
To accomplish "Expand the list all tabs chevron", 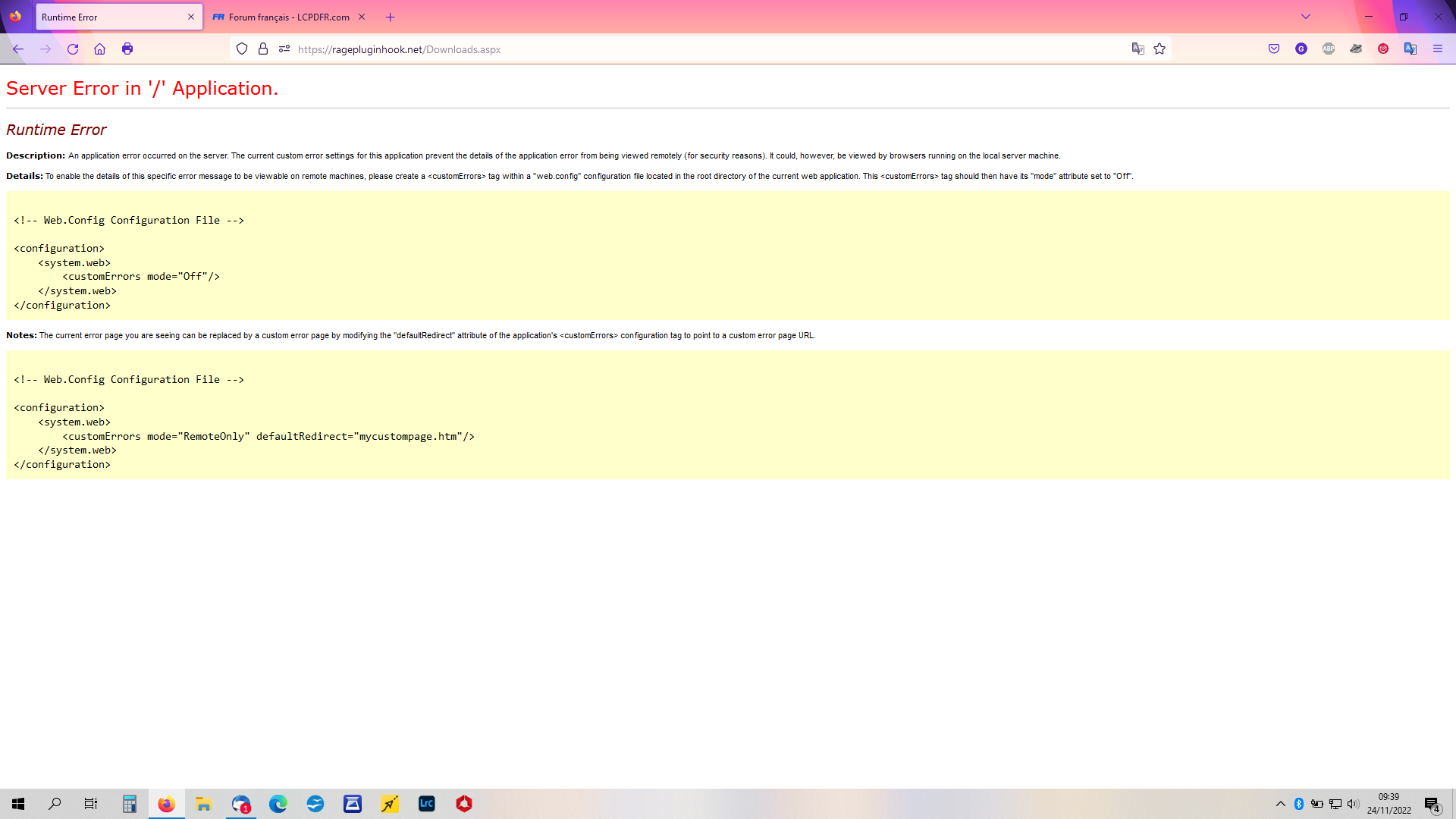I will (1306, 17).
